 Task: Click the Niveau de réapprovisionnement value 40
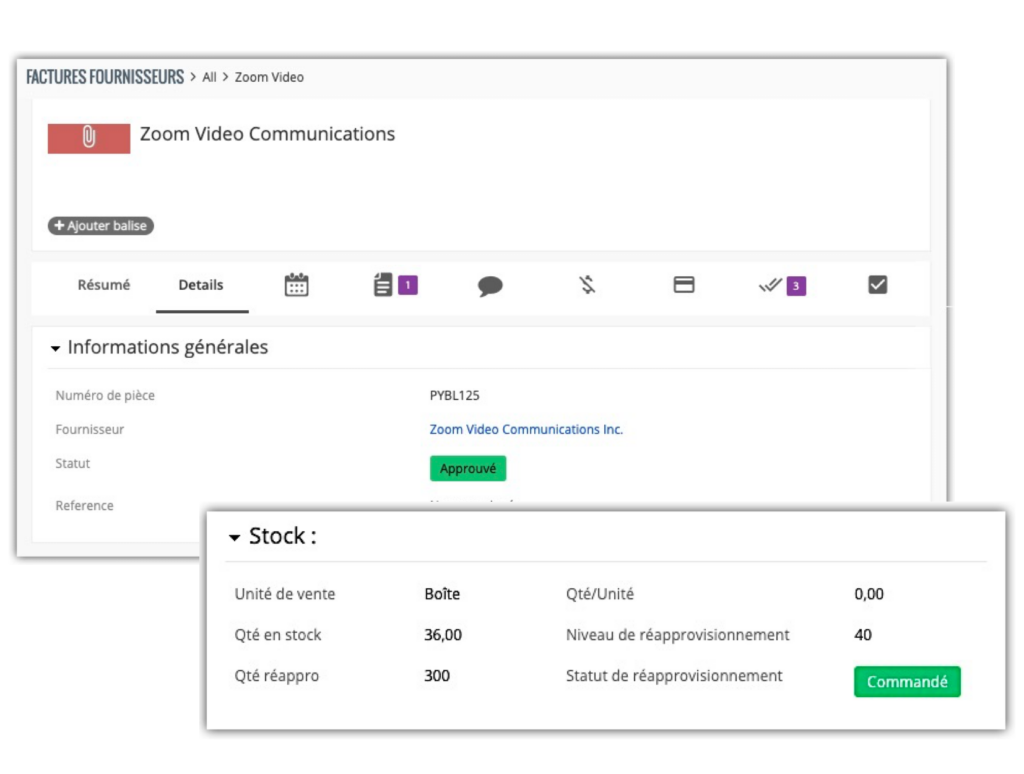[863, 635]
